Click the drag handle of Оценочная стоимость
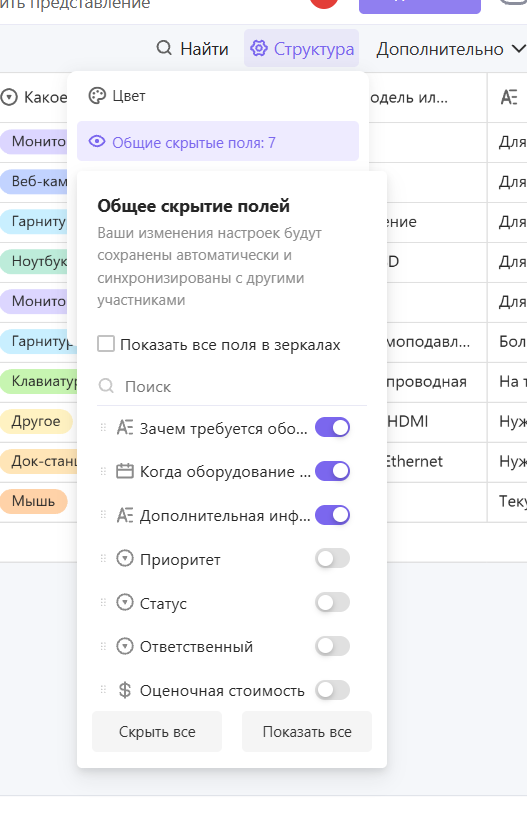The height and width of the screenshot is (825, 527). (x=103, y=690)
